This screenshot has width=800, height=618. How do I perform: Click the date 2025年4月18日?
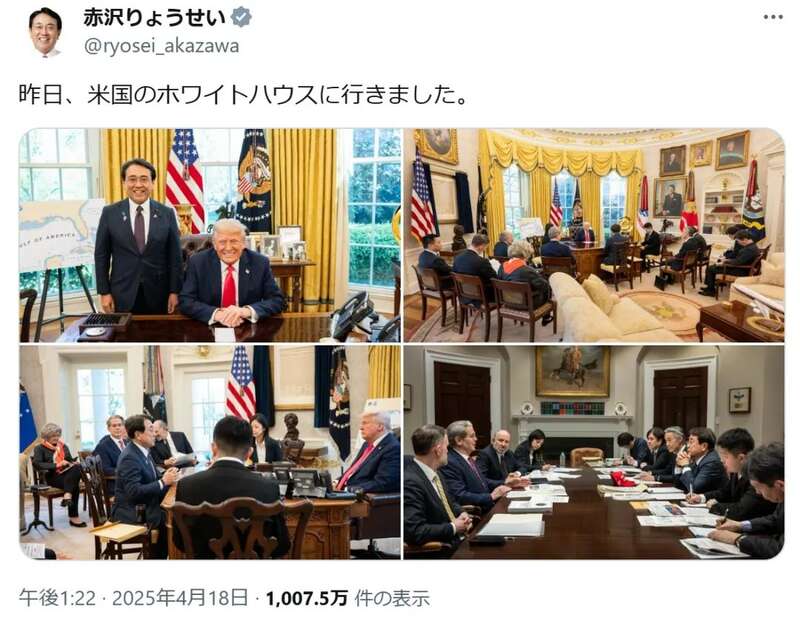(x=180, y=598)
